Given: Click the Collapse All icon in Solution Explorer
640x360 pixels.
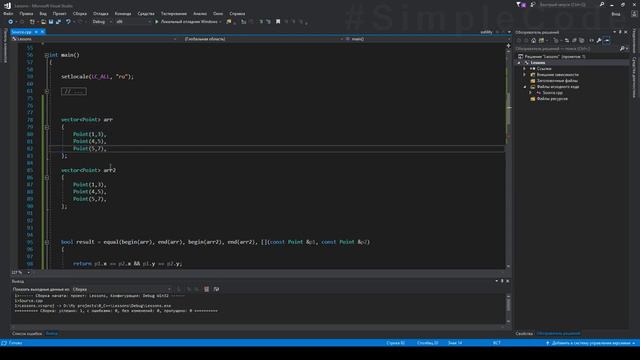Looking at the screenshot, I should click(574, 40).
